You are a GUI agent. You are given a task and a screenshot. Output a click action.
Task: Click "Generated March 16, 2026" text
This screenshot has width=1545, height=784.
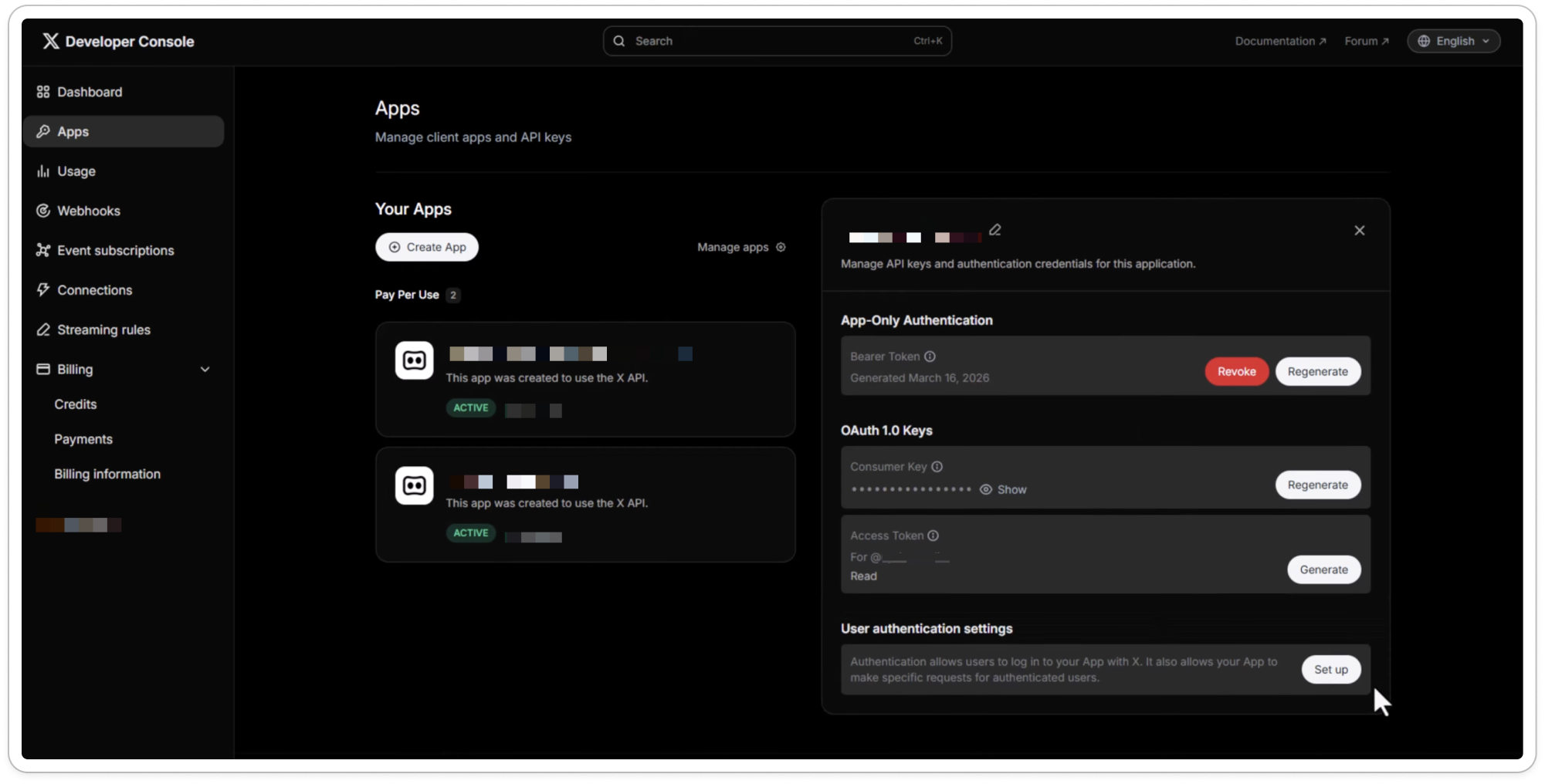(x=920, y=378)
